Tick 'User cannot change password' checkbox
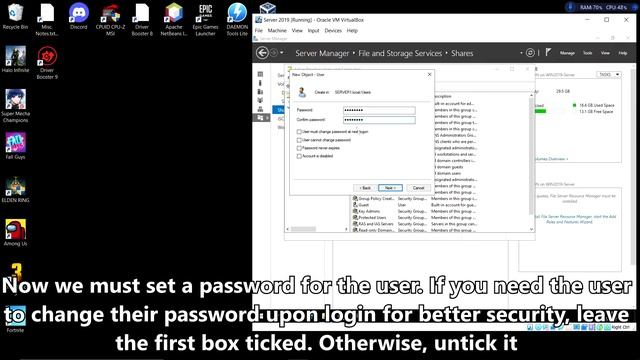Viewport: 640px width, 360px height. (x=299, y=140)
